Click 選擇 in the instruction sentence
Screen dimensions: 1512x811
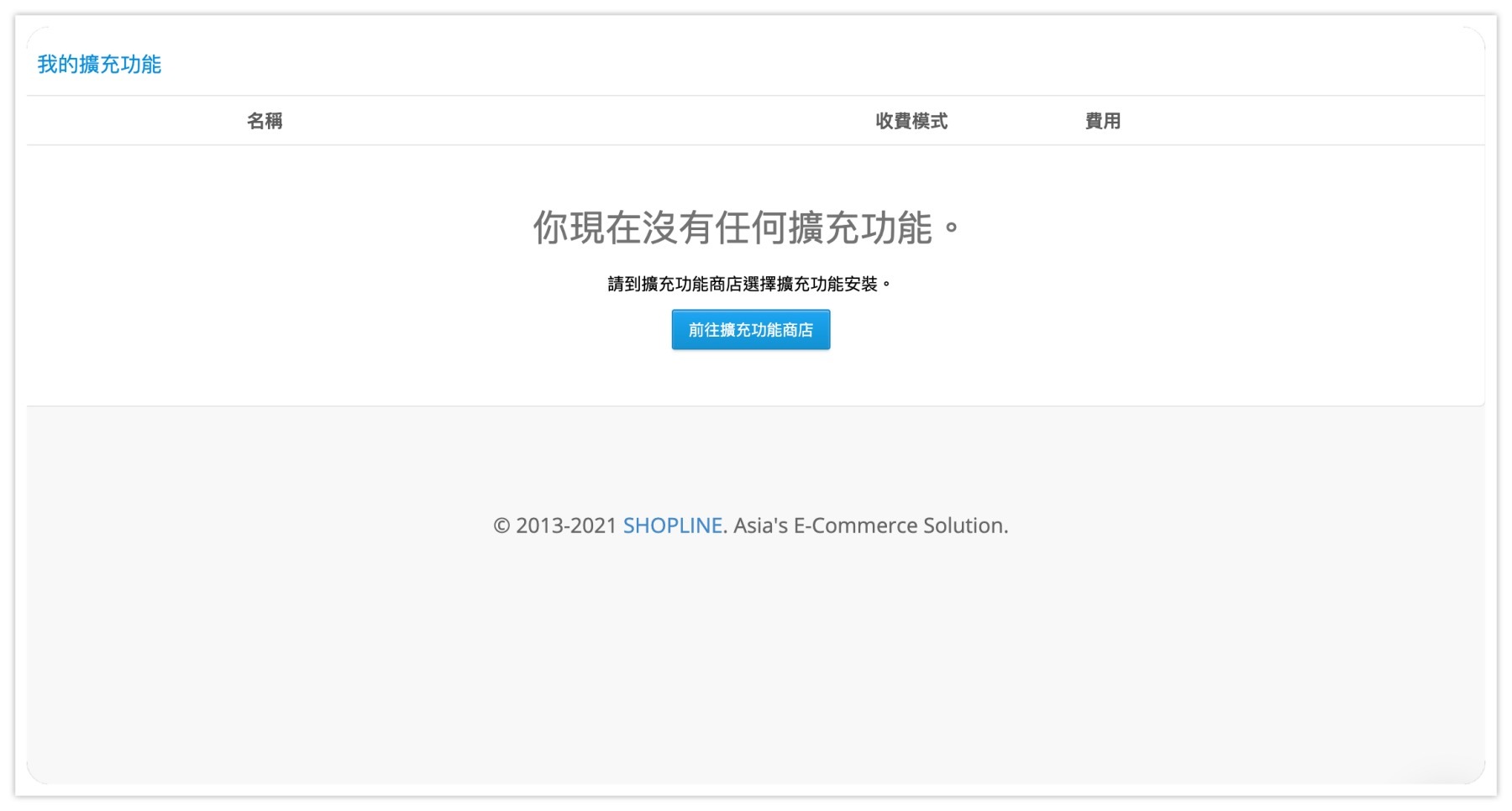[759, 285]
